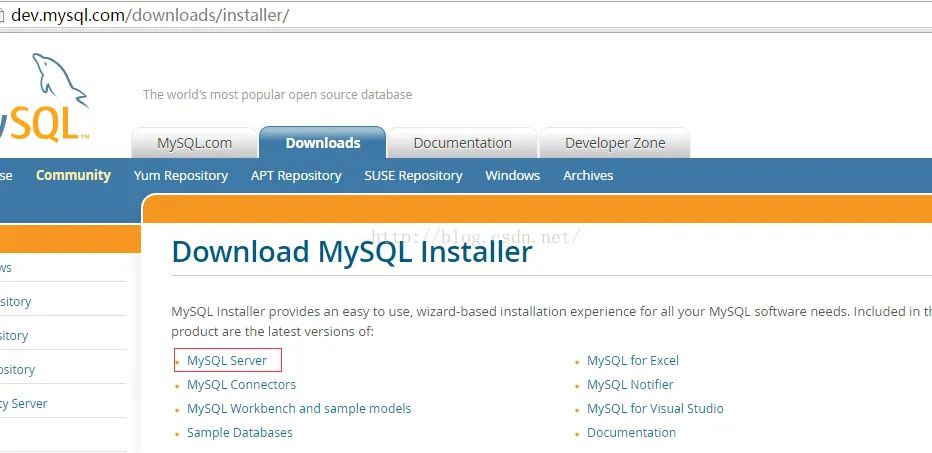Click the MySQL Server link
The height and width of the screenshot is (453, 932).
pos(227,360)
